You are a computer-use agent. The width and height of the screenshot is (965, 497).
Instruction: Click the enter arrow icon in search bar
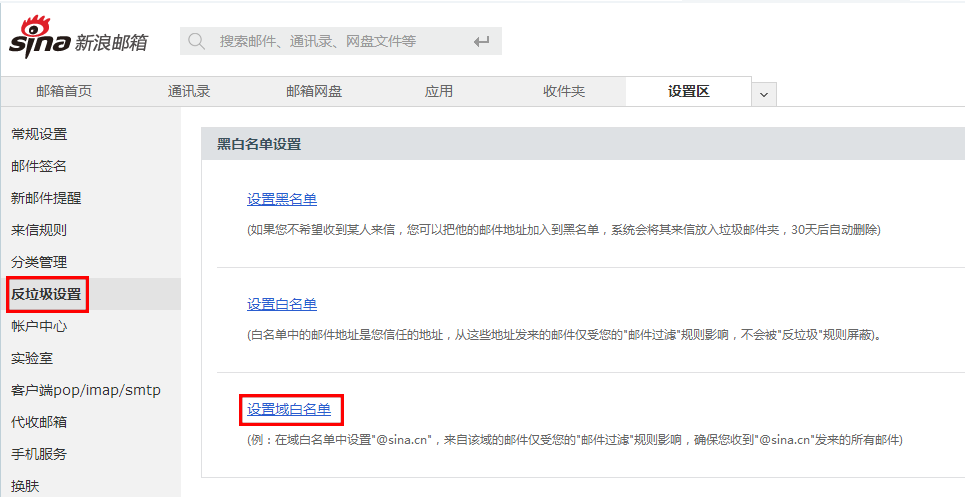(482, 41)
